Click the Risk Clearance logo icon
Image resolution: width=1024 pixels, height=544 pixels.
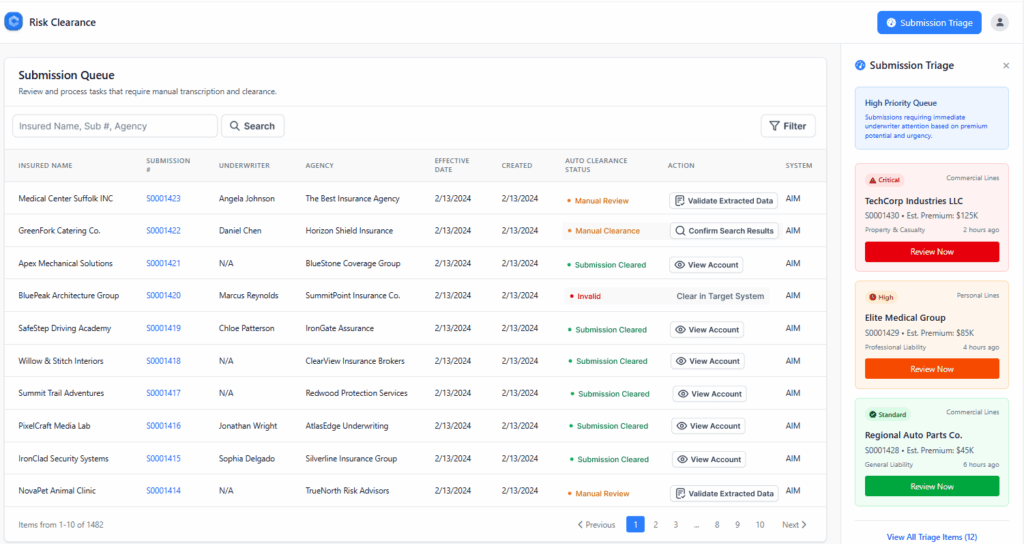[14, 22]
